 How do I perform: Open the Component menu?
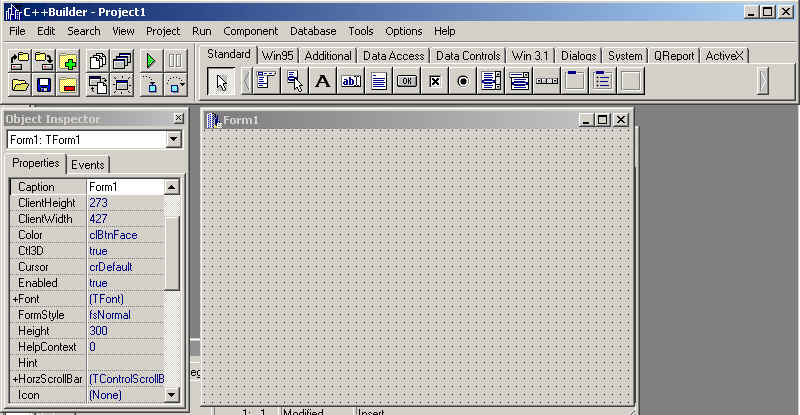coord(251,31)
